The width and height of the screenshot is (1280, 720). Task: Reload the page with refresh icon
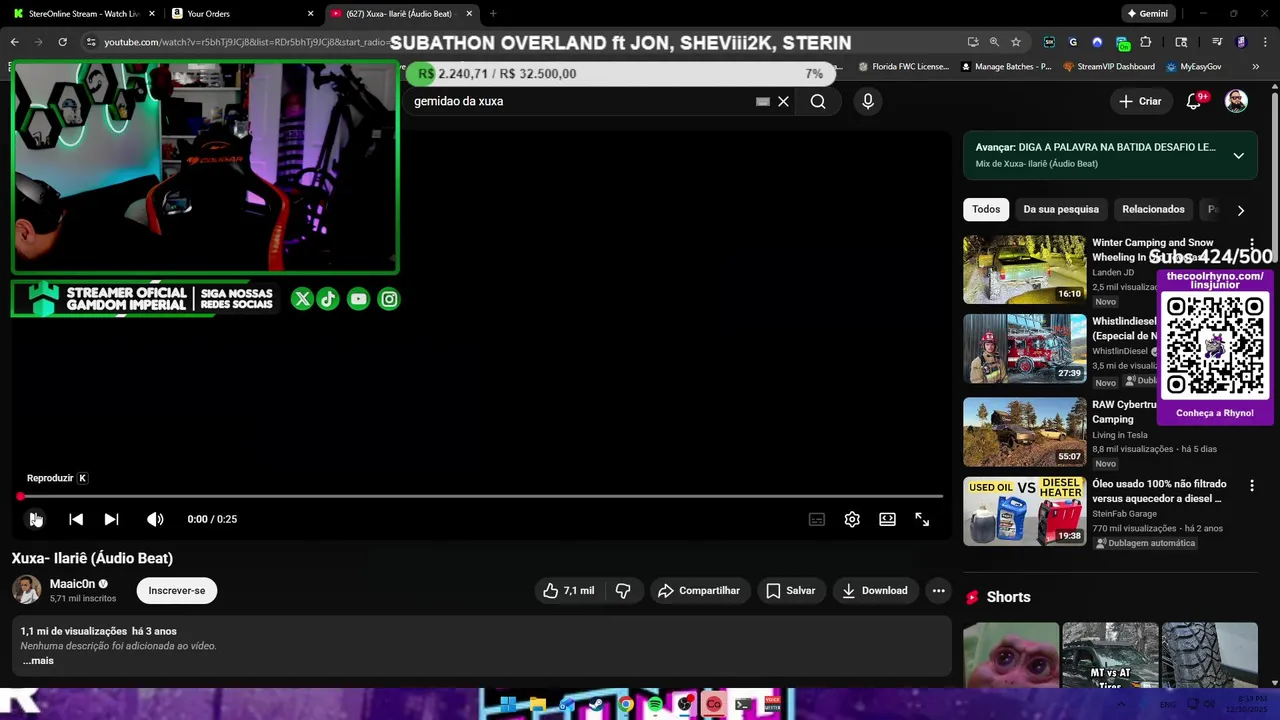[x=62, y=42]
